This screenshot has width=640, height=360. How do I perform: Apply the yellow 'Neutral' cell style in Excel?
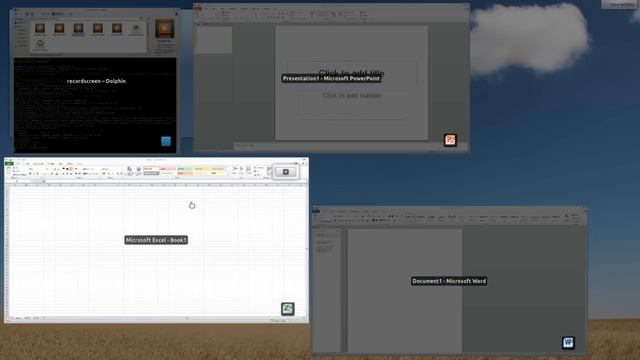[x=201, y=169]
